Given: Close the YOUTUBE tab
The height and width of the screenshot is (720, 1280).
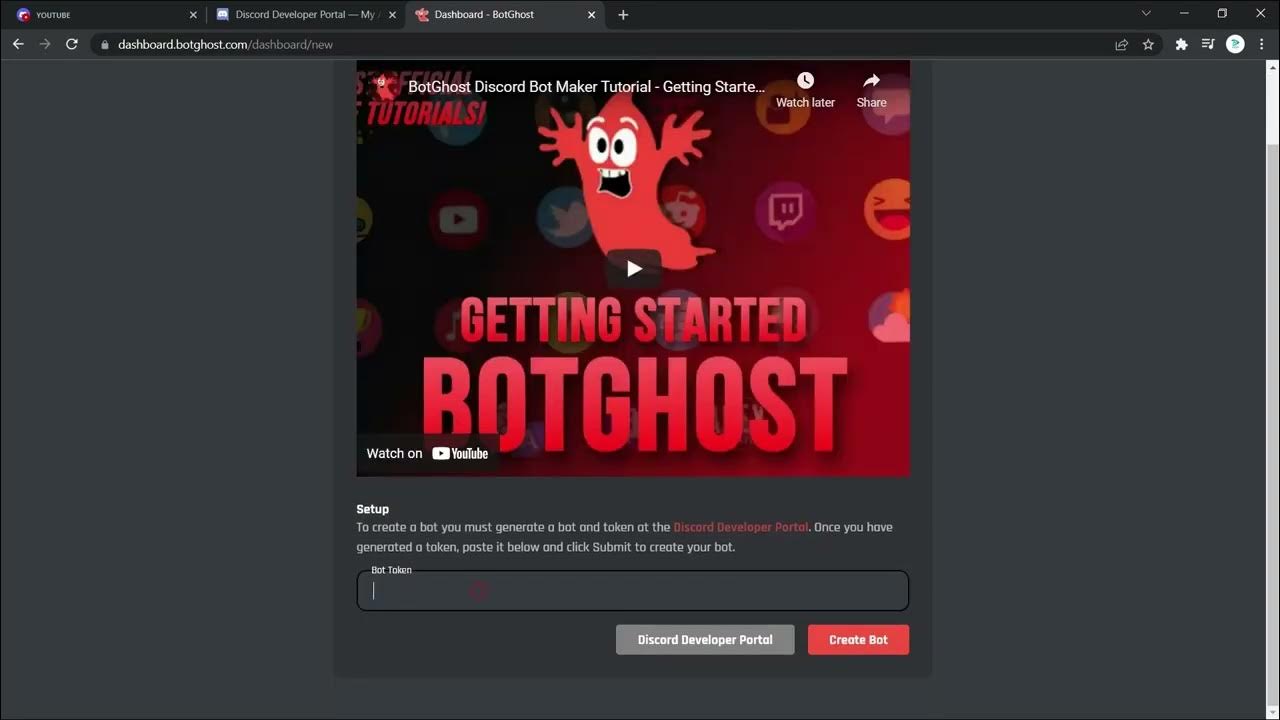Looking at the screenshot, I should tap(194, 15).
